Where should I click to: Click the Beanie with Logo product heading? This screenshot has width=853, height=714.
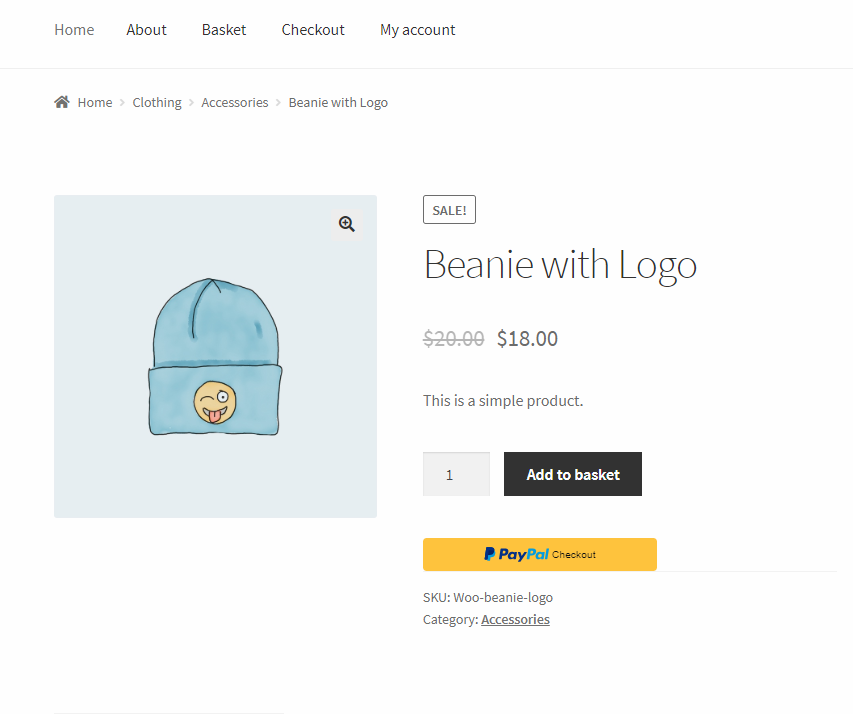pos(560,265)
